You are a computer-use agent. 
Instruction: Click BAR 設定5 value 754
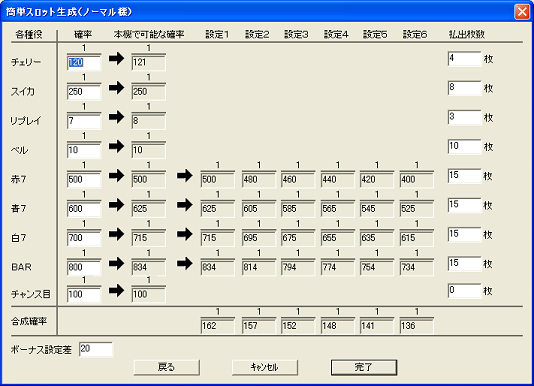377,267
